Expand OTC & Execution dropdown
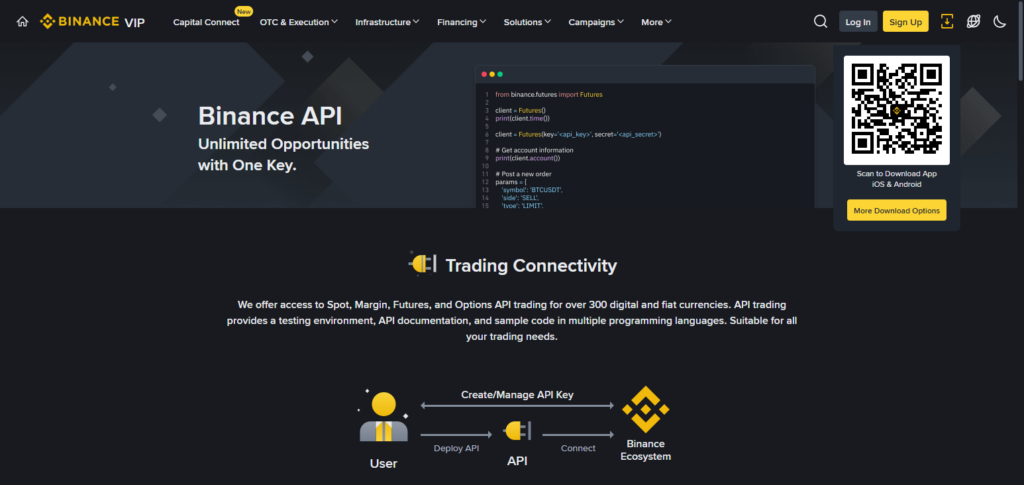Image resolution: width=1024 pixels, height=485 pixels. [298, 22]
